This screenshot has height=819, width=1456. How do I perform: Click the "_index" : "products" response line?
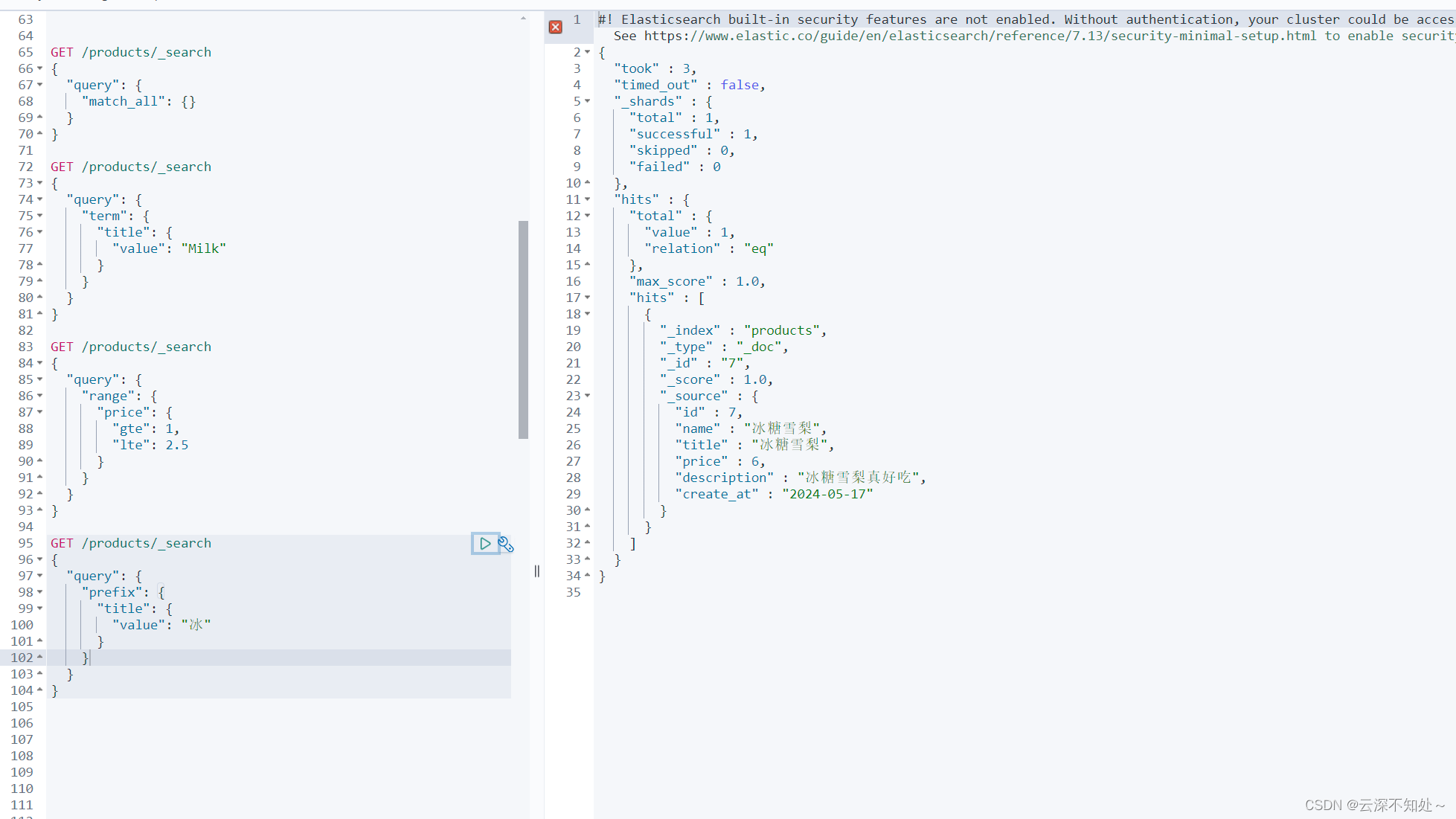pyautogui.click(x=743, y=330)
